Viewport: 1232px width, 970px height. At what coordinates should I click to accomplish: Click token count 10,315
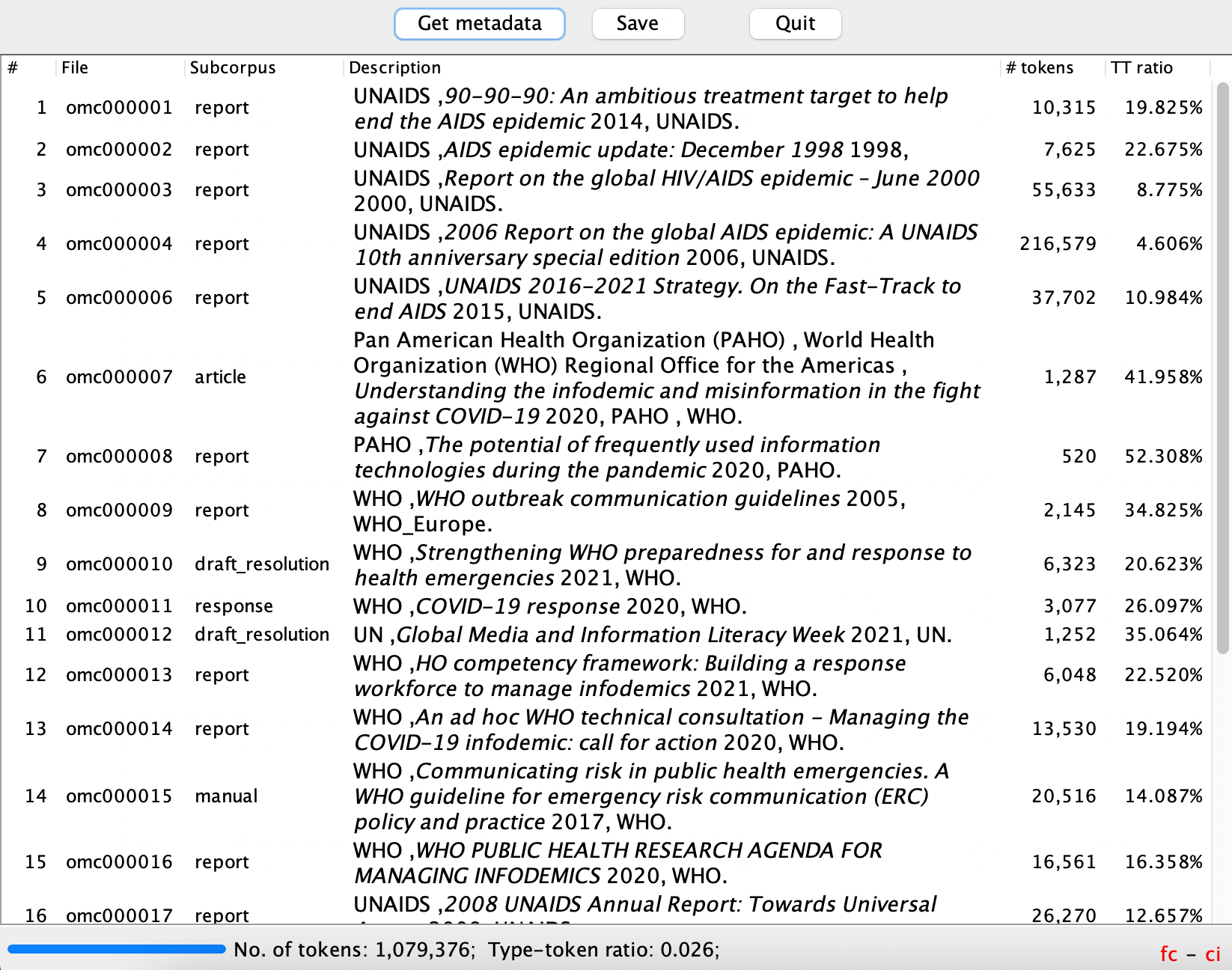pyautogui.click(x=1064, y=108)
